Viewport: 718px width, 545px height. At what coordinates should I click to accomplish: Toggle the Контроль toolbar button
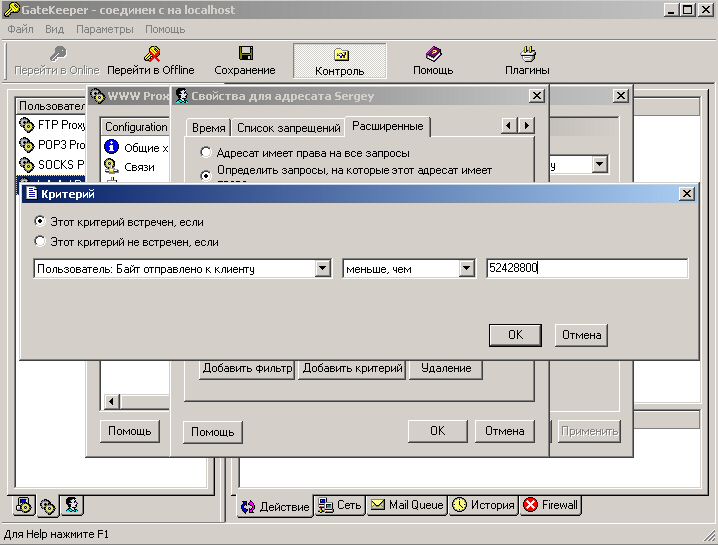pos(340,61)
